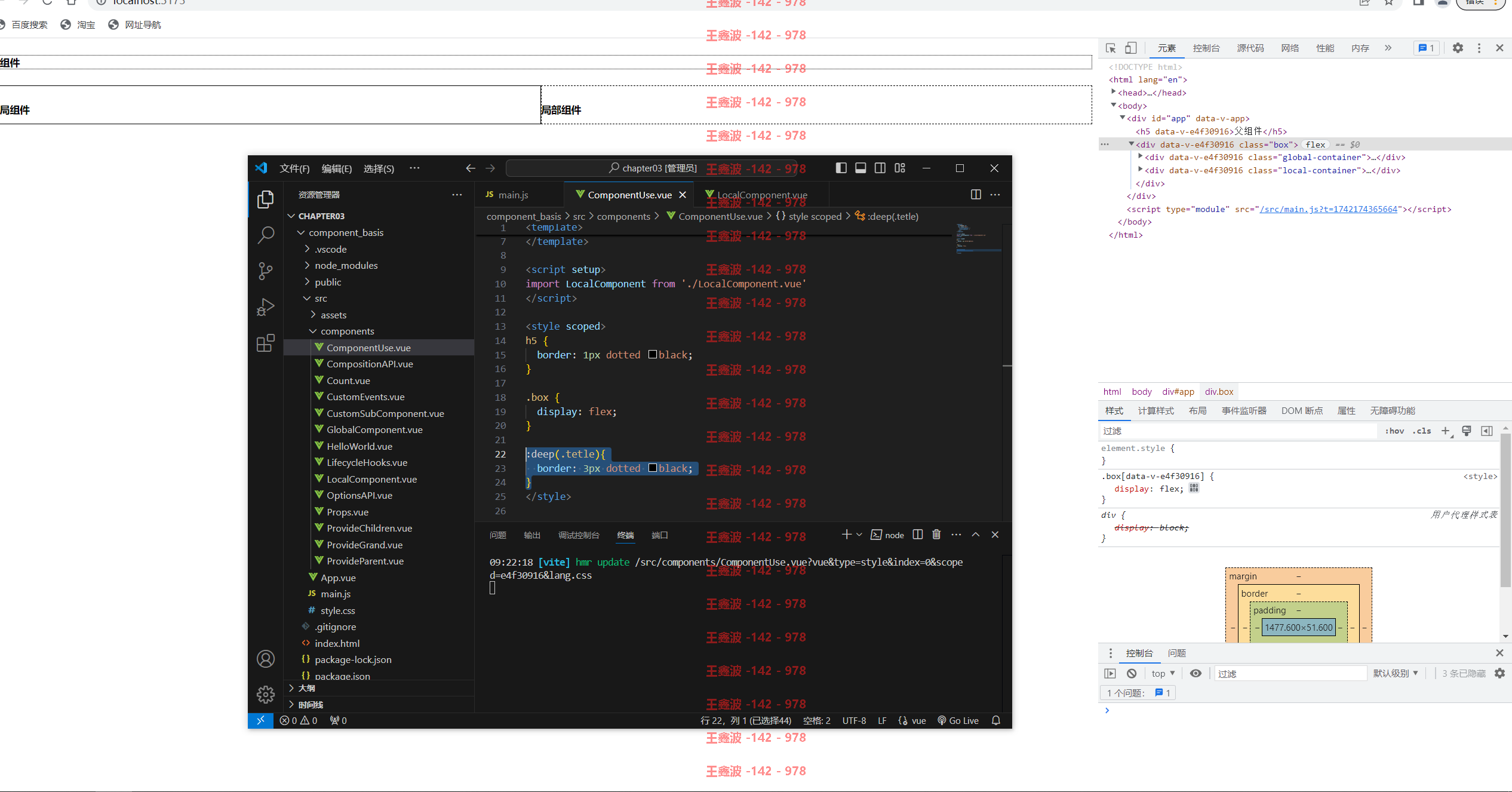Click the black color swatch on line 15

(652, 354)
